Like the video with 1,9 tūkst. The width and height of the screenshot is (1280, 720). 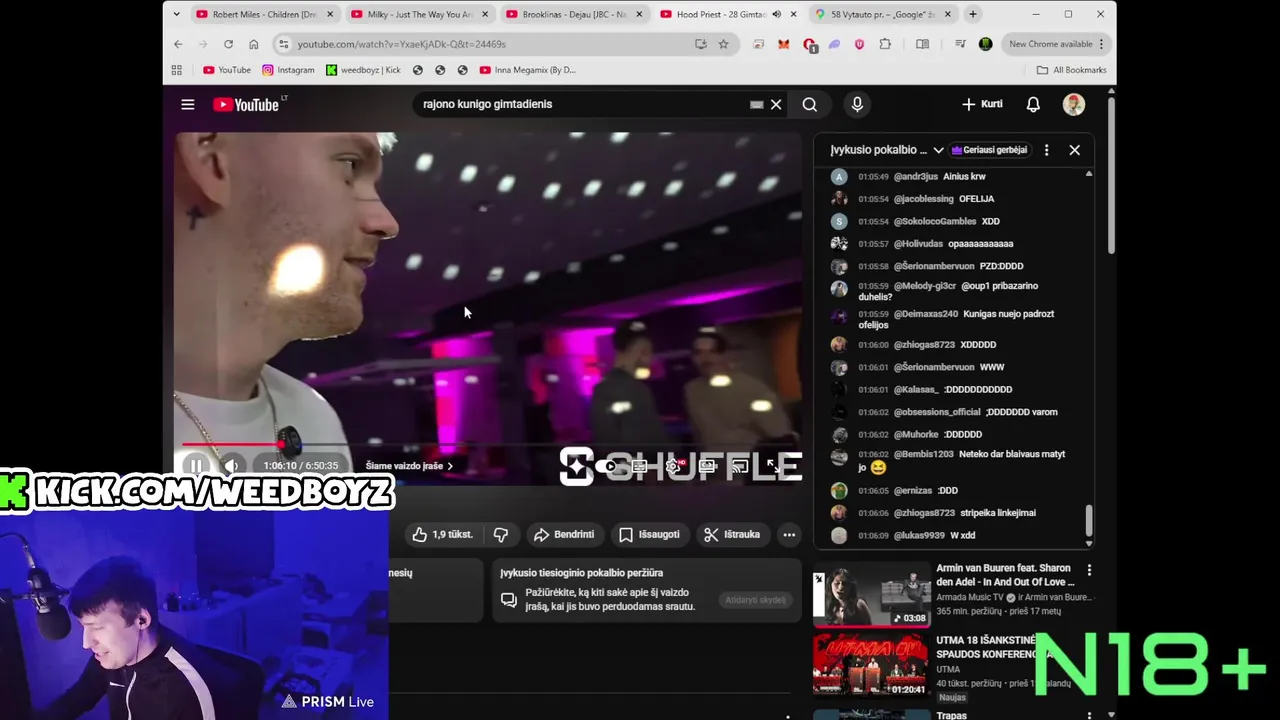click(x=442, y=535)
